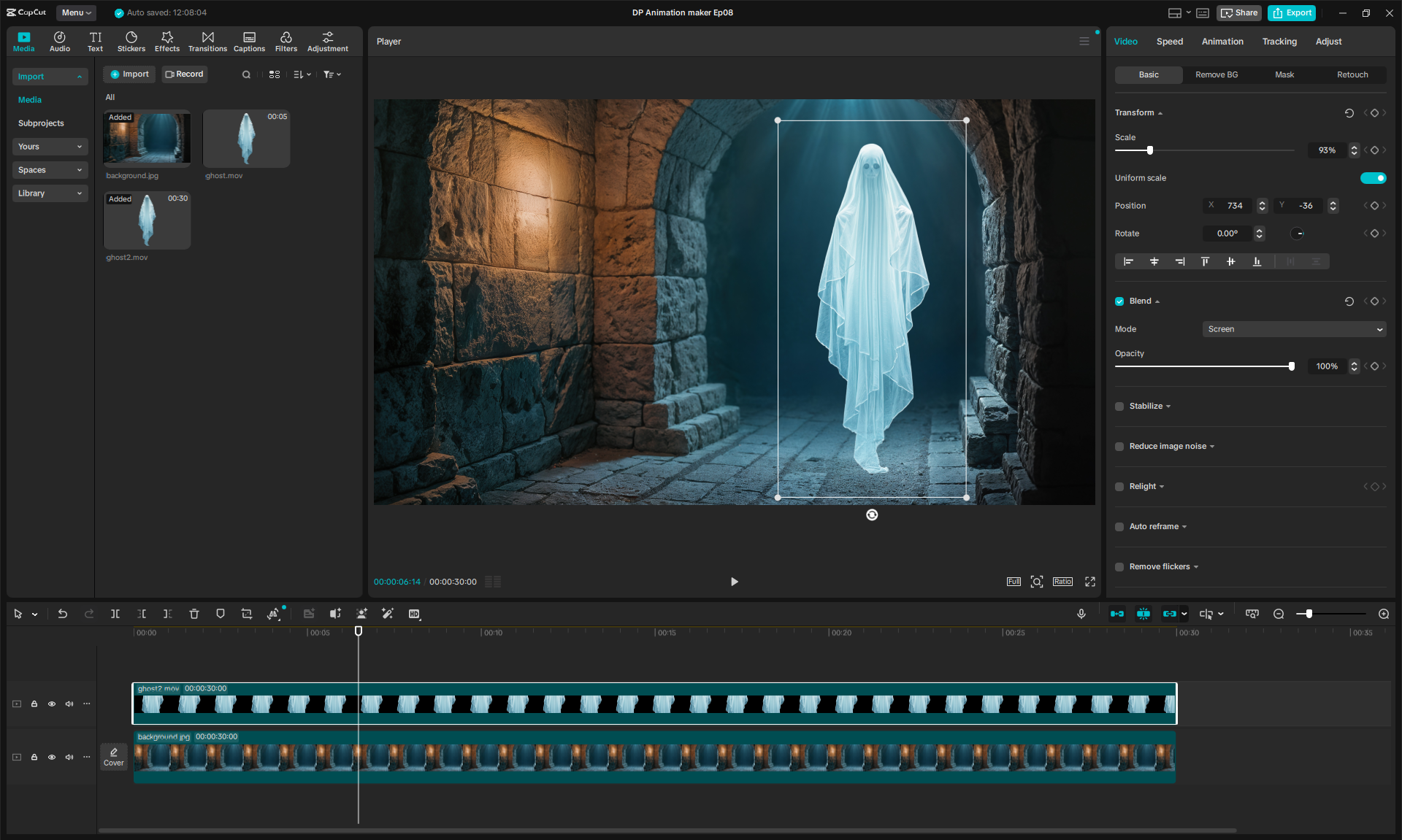Click the Opacity slider handle
Viewport: 1402px width, 840px height.
1292,366
